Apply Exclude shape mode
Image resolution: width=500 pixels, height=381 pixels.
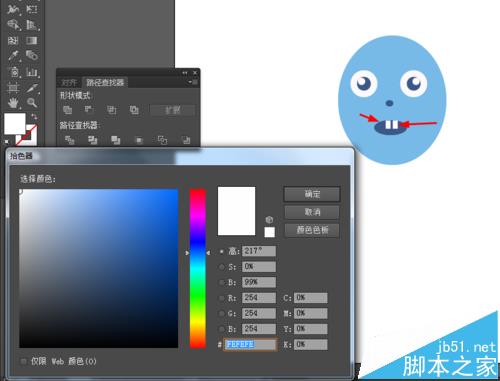[x=134, y=110]
